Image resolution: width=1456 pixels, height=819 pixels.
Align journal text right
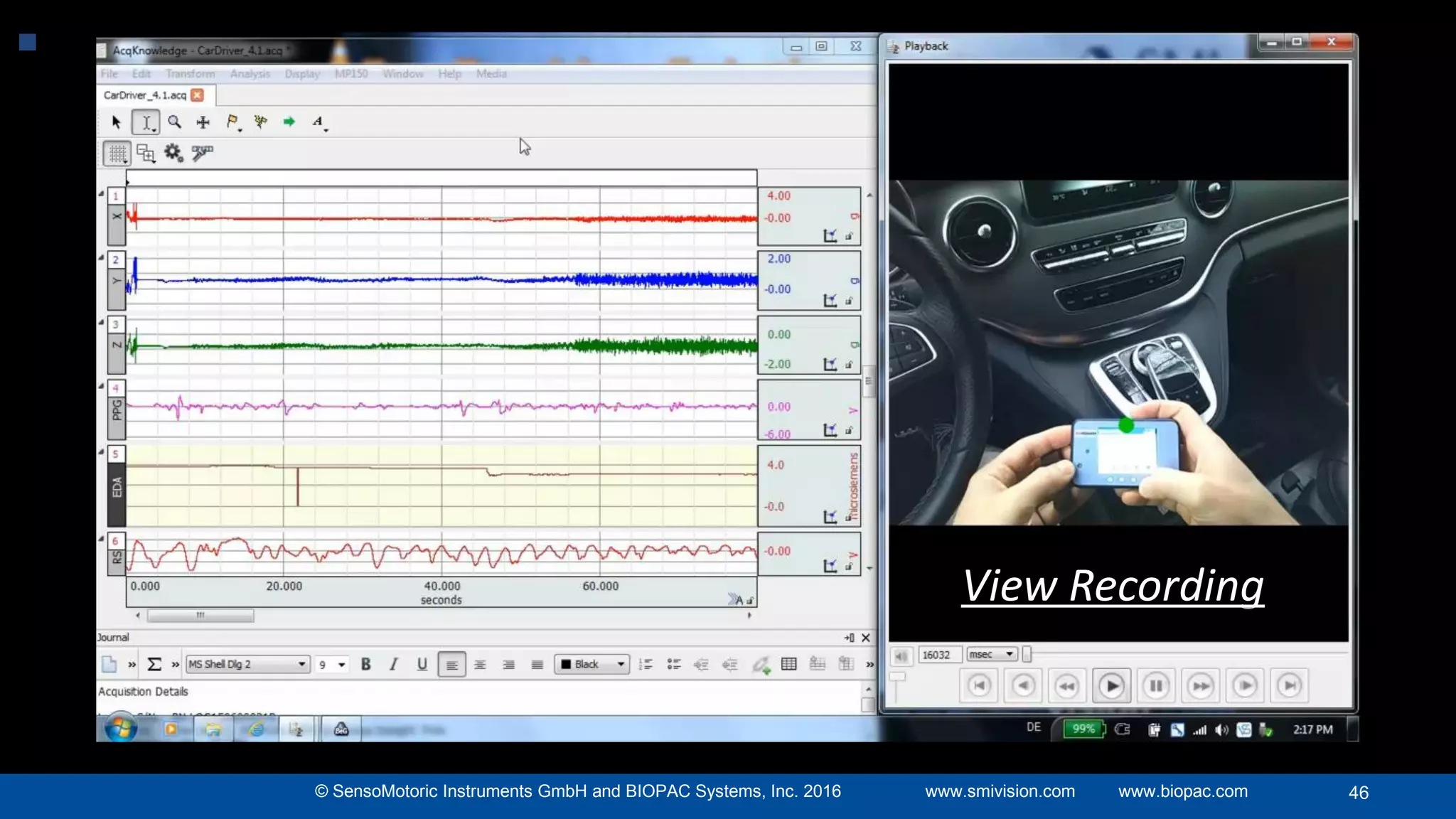coord(509,665)
